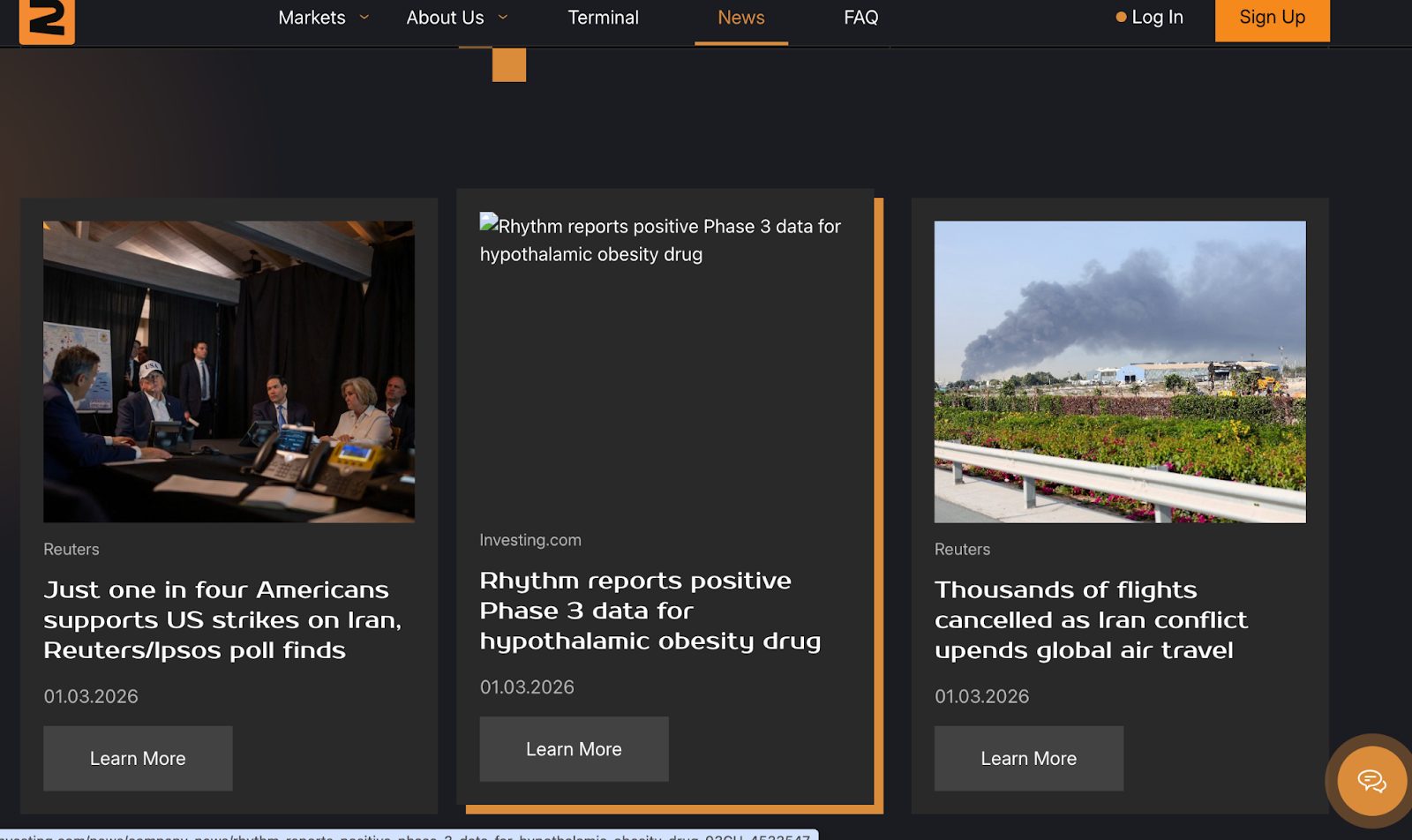Open headline 'Rhythm reports positive Phase 3 data'

650,611
